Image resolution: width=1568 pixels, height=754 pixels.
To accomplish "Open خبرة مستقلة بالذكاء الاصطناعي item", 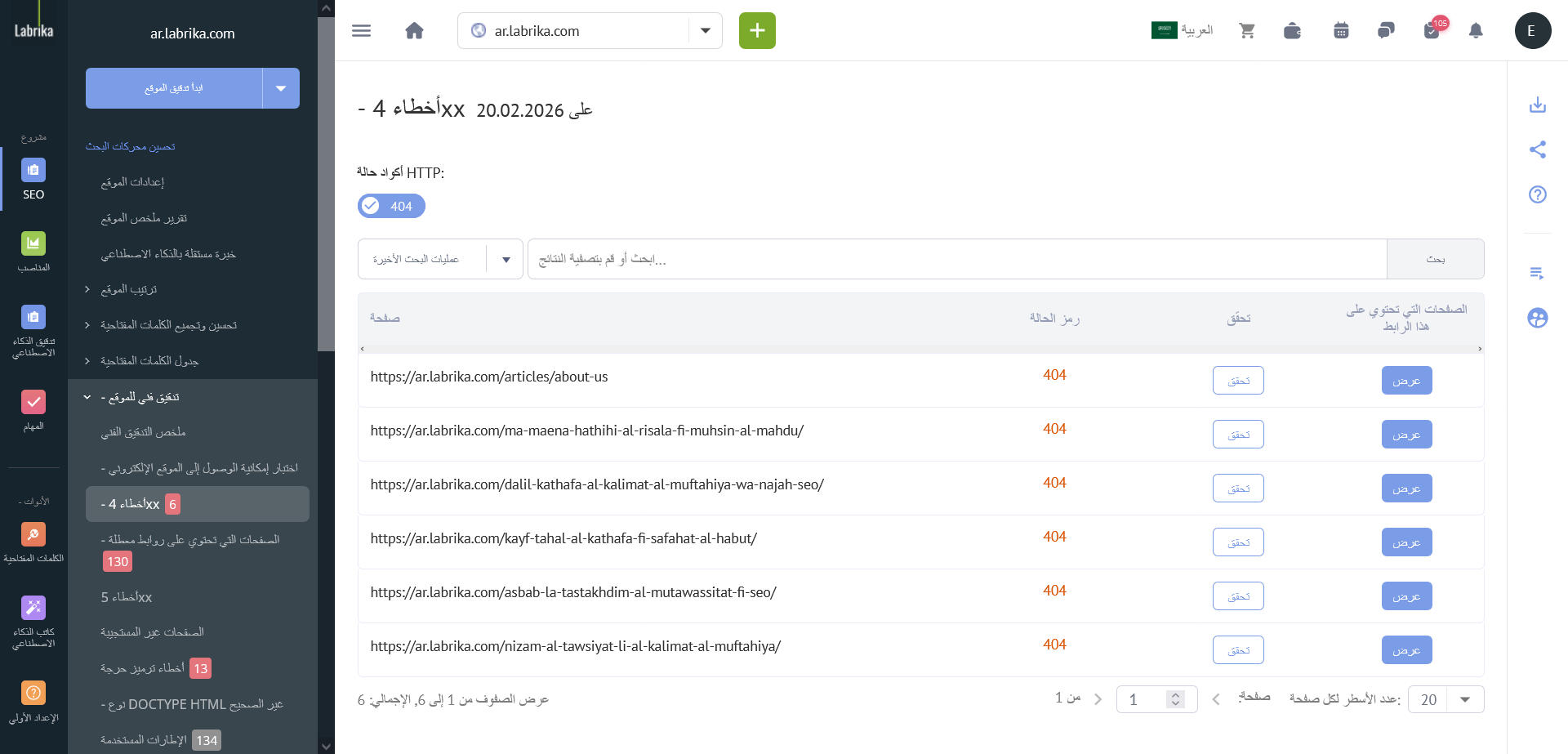I will (168, 254).
